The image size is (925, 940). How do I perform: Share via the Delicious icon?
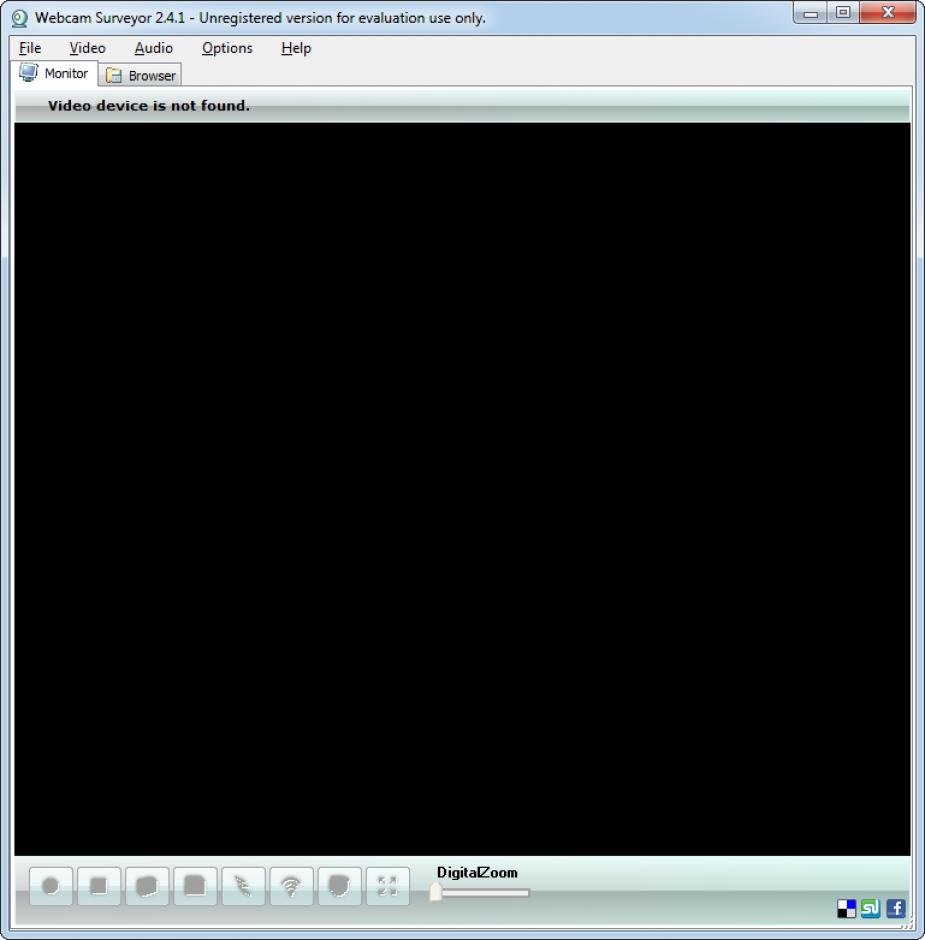click(846, 908)
